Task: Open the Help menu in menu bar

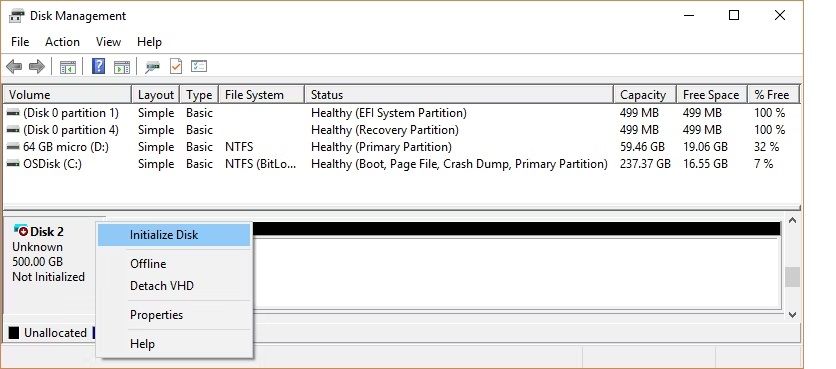Action: 149,42
